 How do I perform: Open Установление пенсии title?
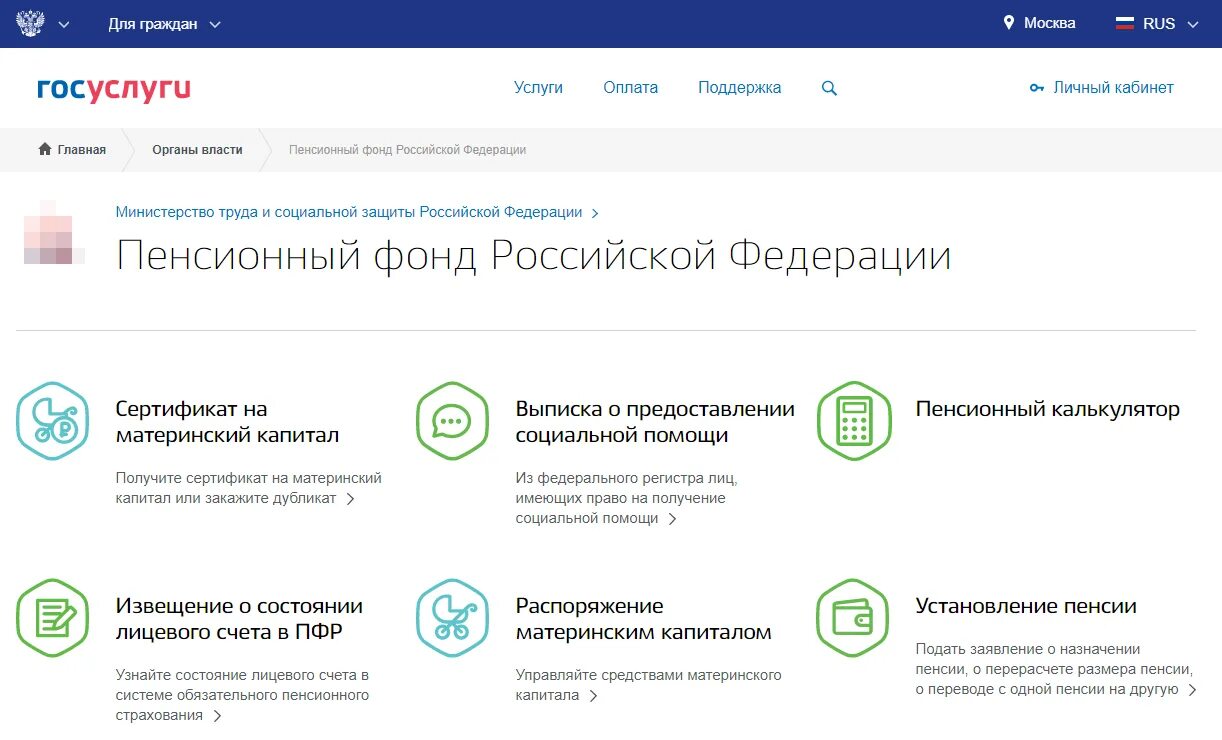[x=1026, y=606]
